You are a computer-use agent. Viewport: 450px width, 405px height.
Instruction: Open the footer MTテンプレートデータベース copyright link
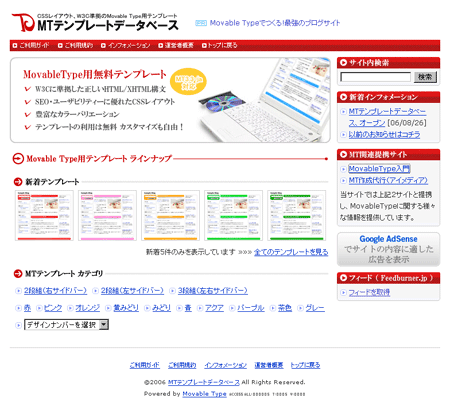(x=204, y=382)
